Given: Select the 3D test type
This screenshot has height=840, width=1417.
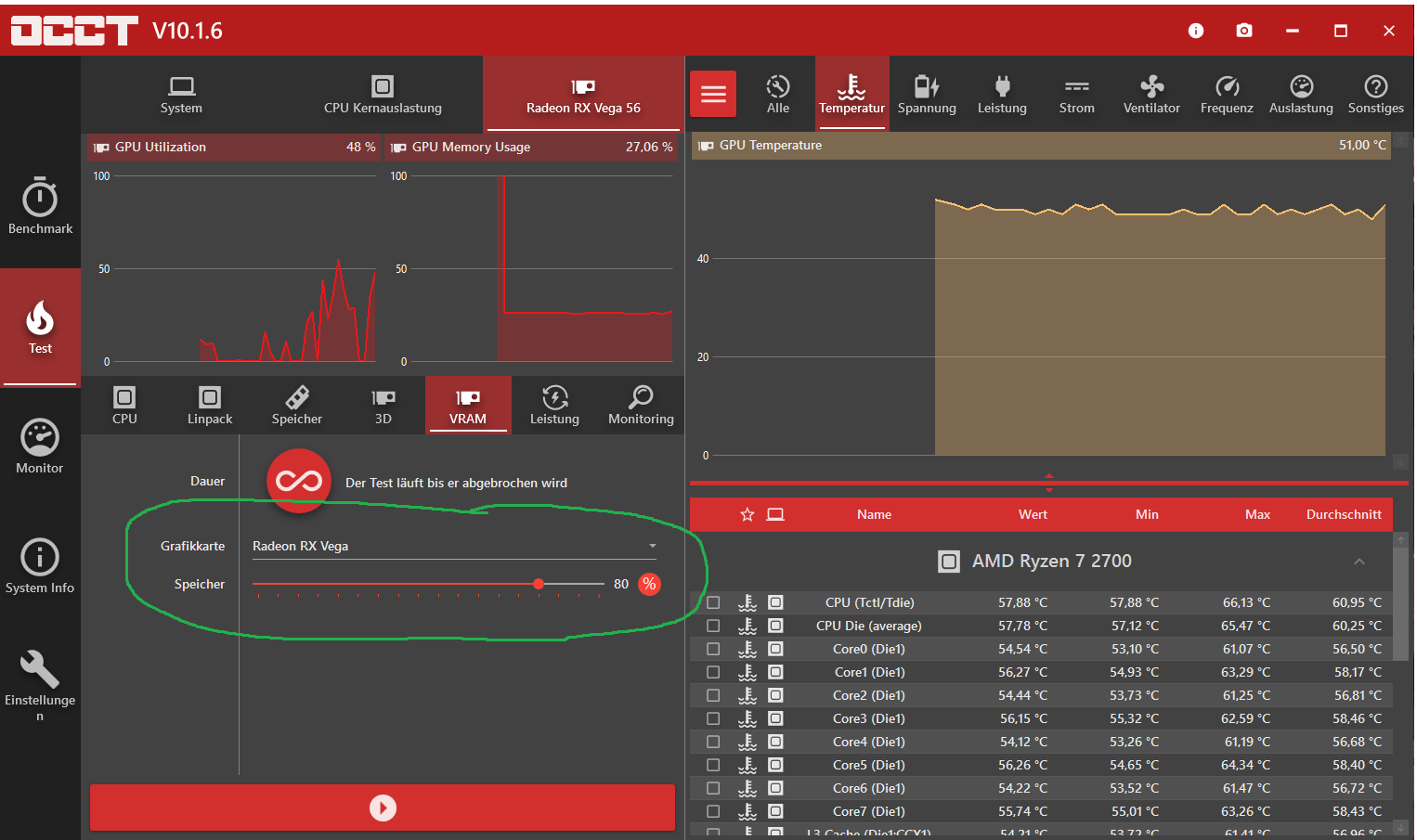Looking at the screenshot, I should point(383,406).
